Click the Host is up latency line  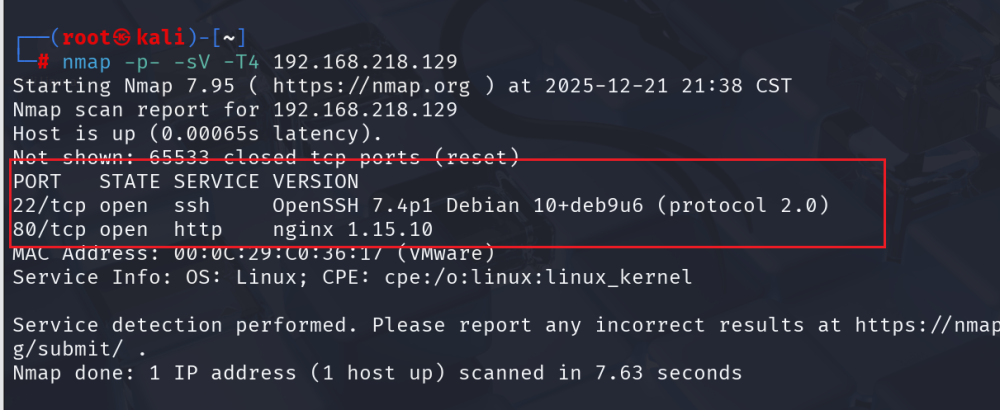click(x=198, y=134)
